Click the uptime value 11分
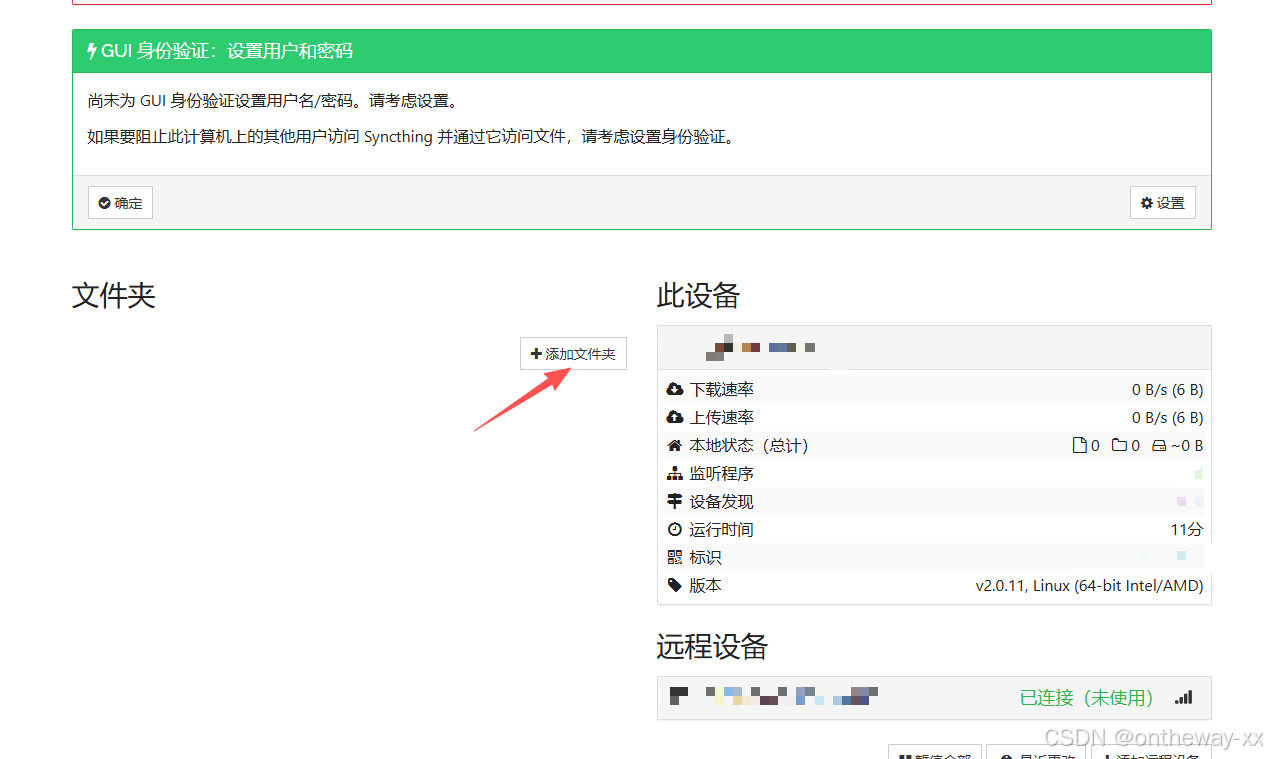Image resolution: width=1267 pixels, height=759 pixels. [x=1187, y=529]
